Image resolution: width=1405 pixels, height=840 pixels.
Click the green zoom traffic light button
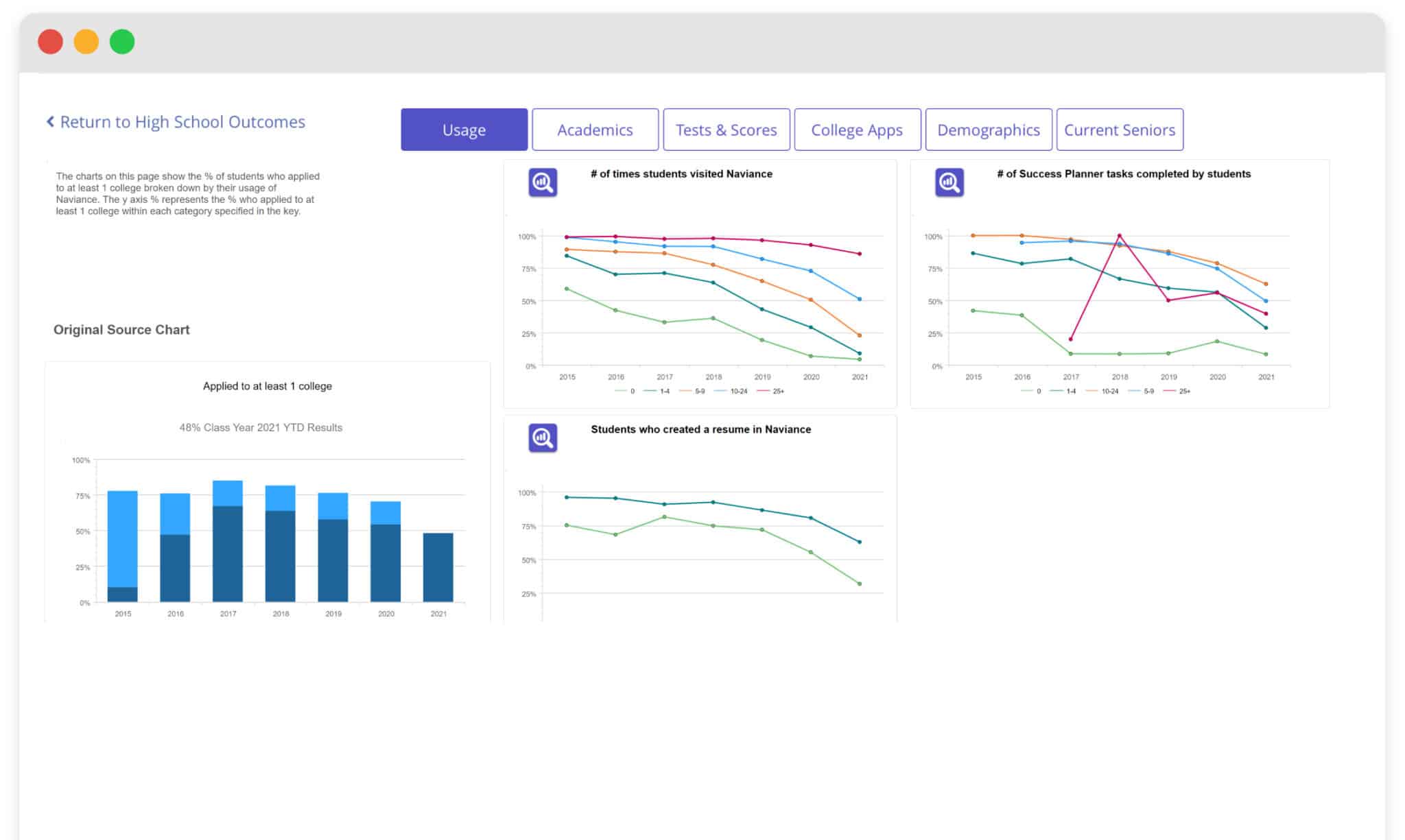pos(123,42)
